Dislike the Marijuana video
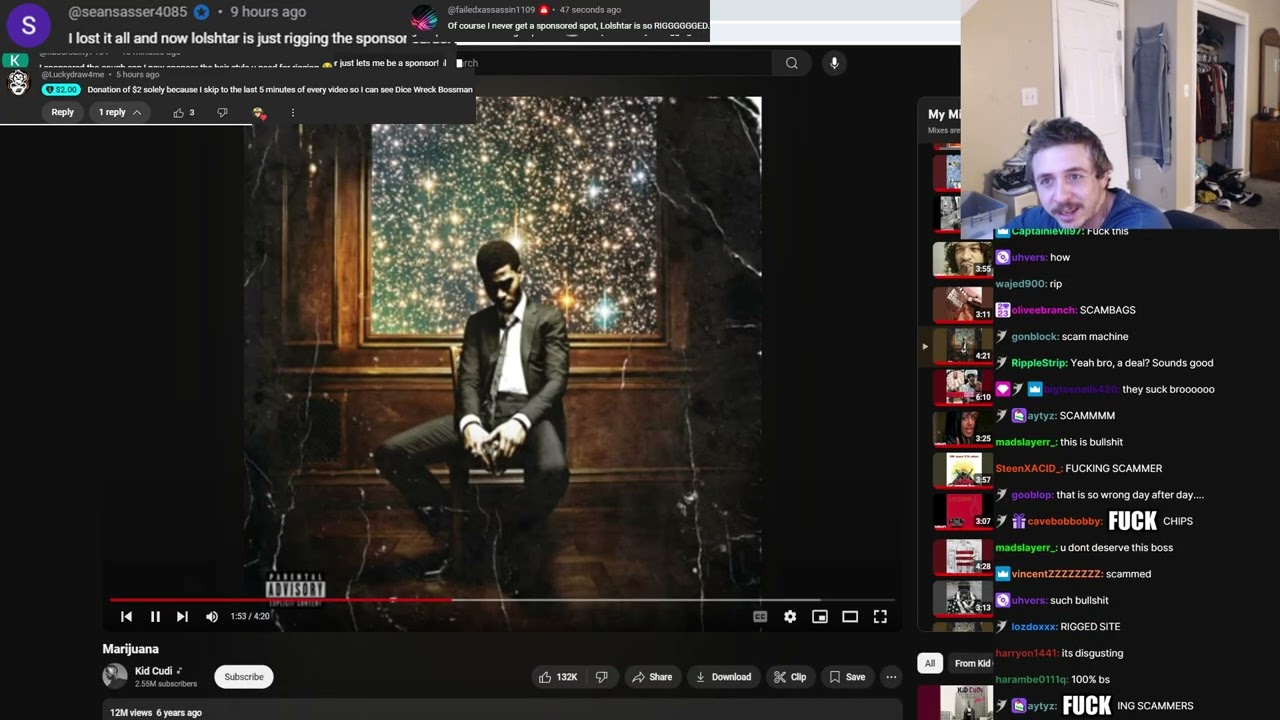 point(601,677)
